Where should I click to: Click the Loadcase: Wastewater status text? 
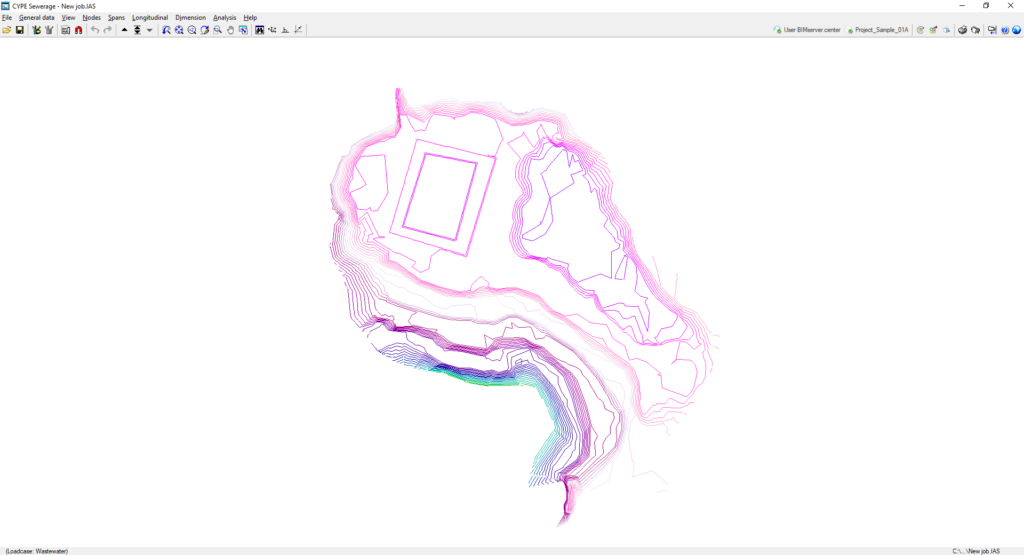(37, 551)
